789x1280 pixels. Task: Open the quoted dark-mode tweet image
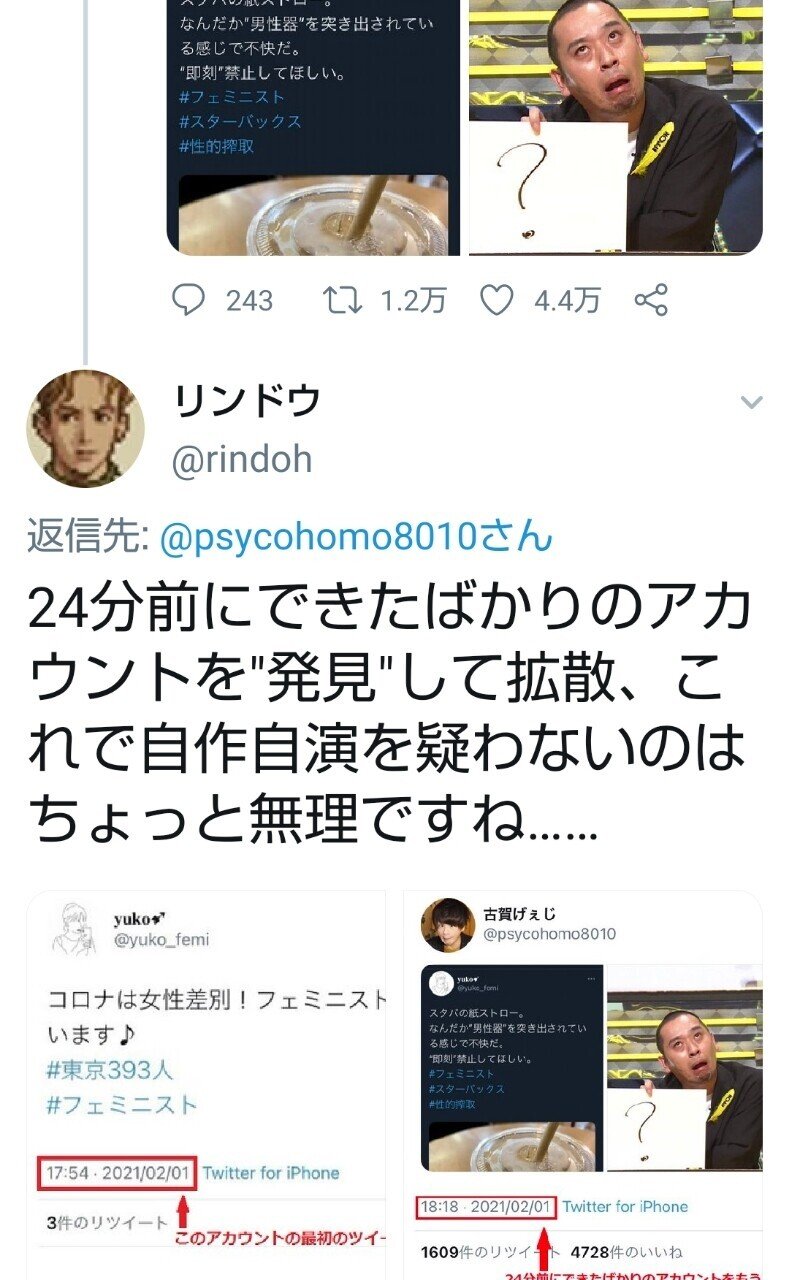tap(313, 128)
